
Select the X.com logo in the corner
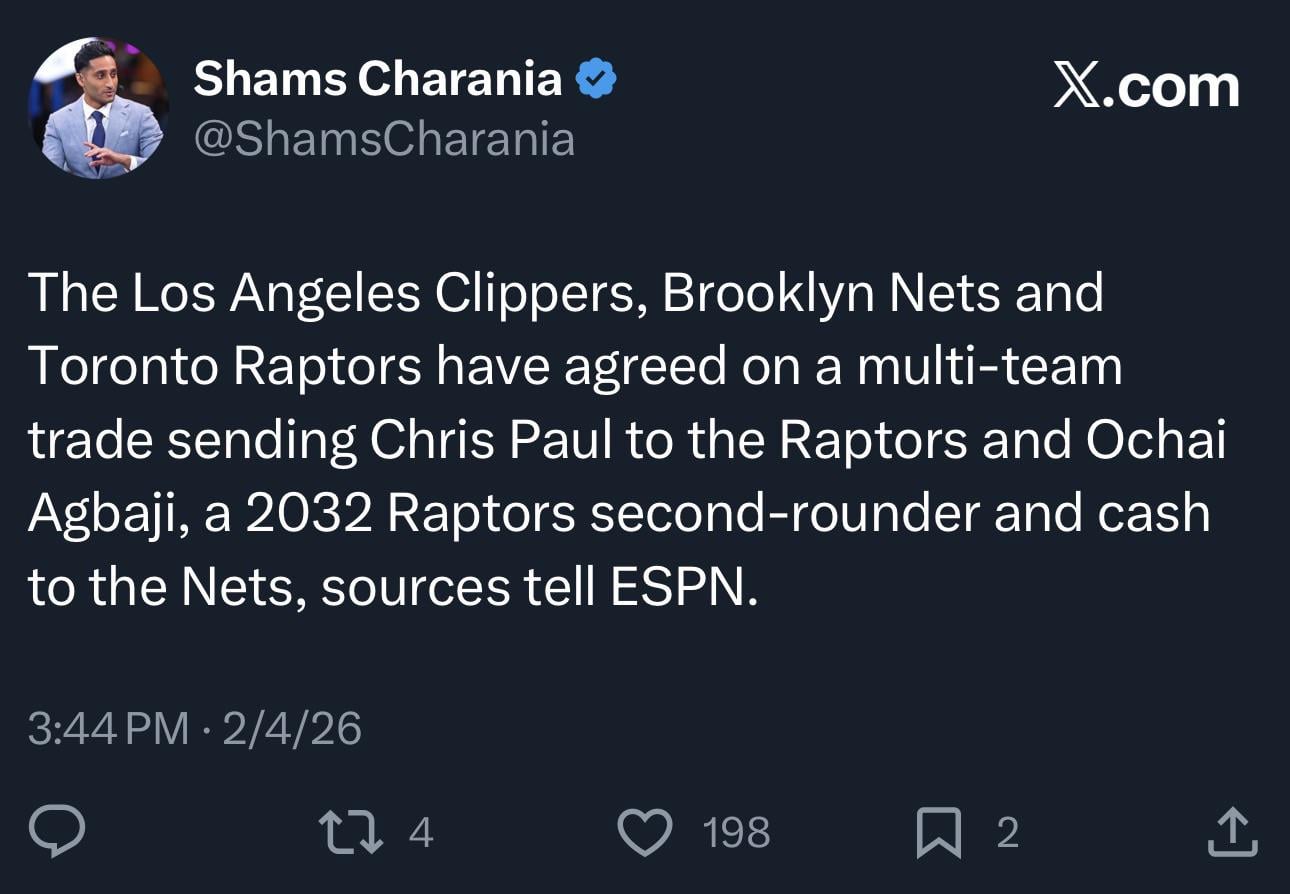tap(1146, 86)
